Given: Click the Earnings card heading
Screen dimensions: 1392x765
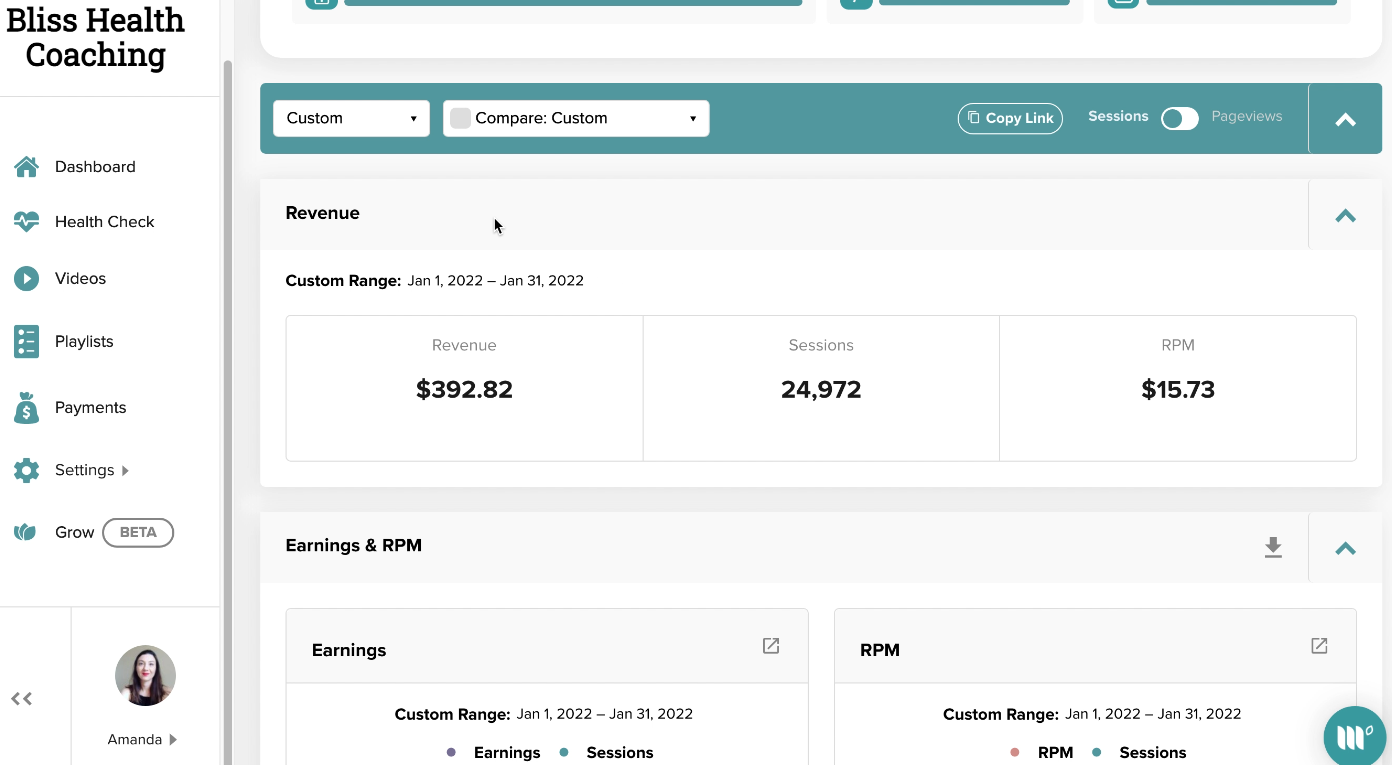Looking at the screenshot, I should 349,650.
